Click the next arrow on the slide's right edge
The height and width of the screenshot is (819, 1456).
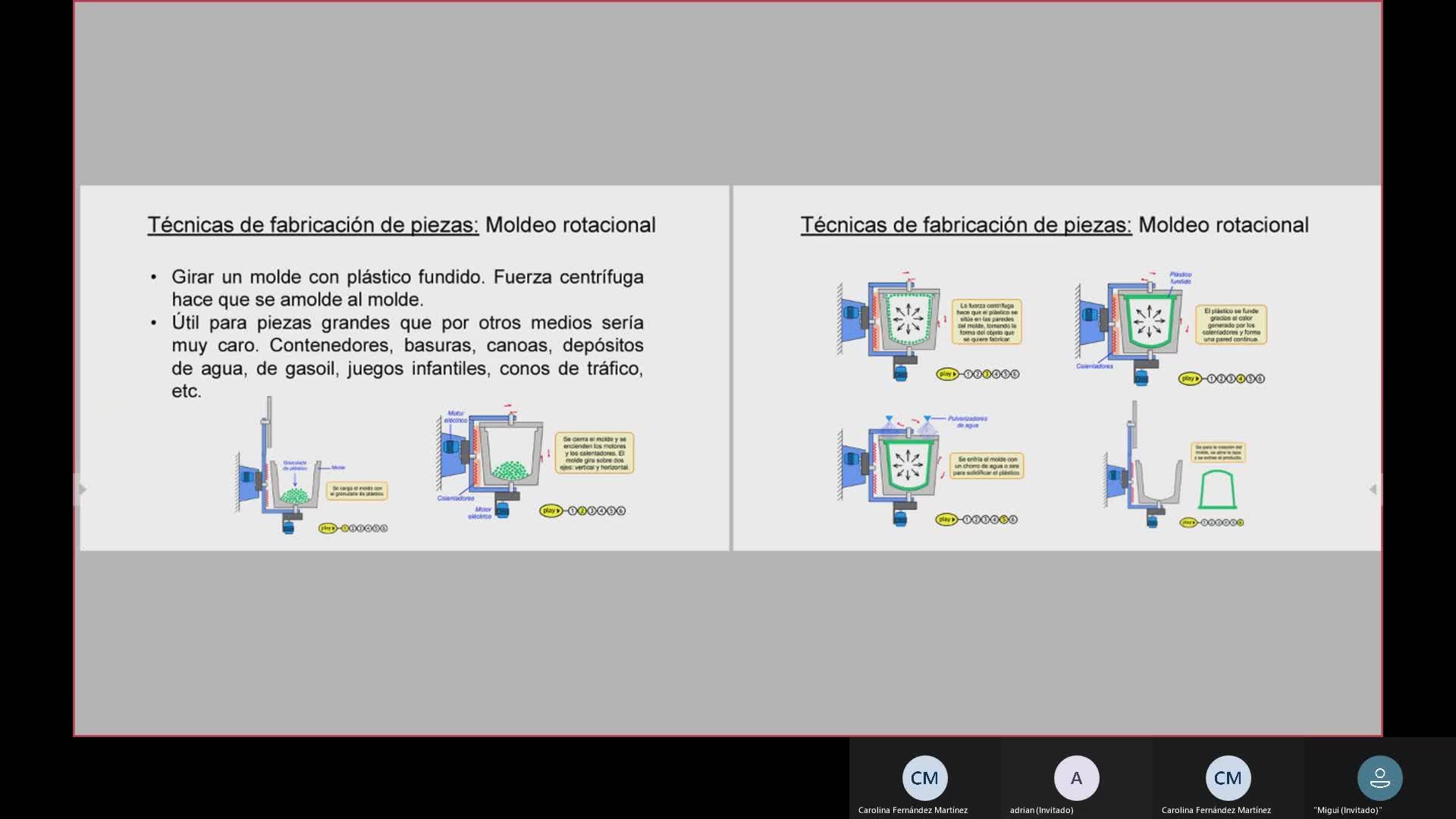(x=1373, y=489)
